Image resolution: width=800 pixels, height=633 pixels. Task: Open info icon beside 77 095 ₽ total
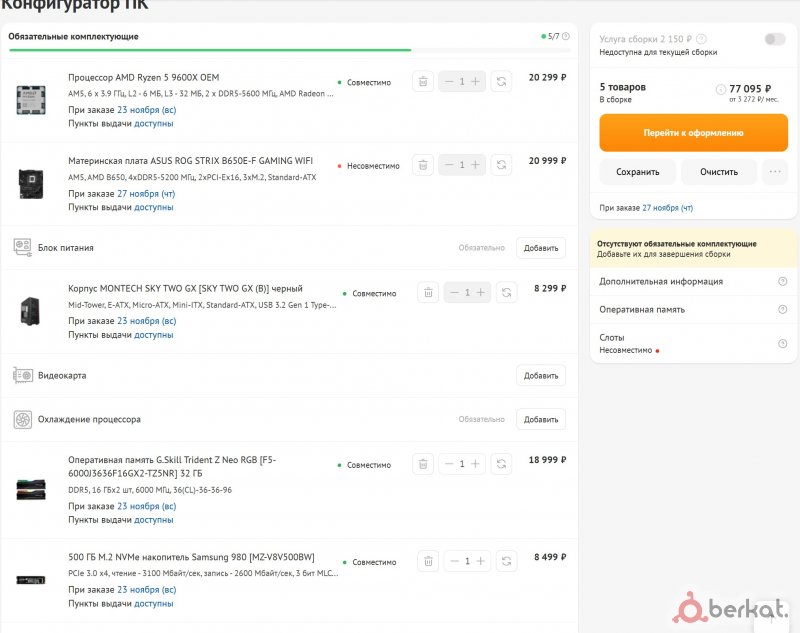(x=721, y=90)
